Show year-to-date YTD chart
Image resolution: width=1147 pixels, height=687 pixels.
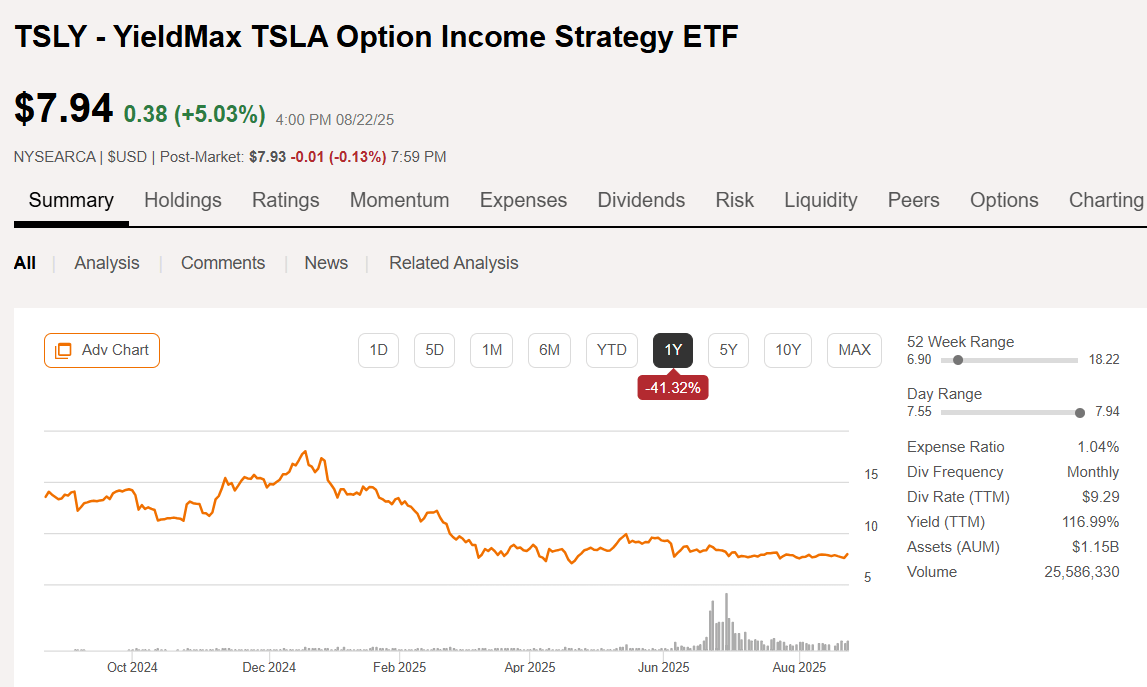[611, 350]
